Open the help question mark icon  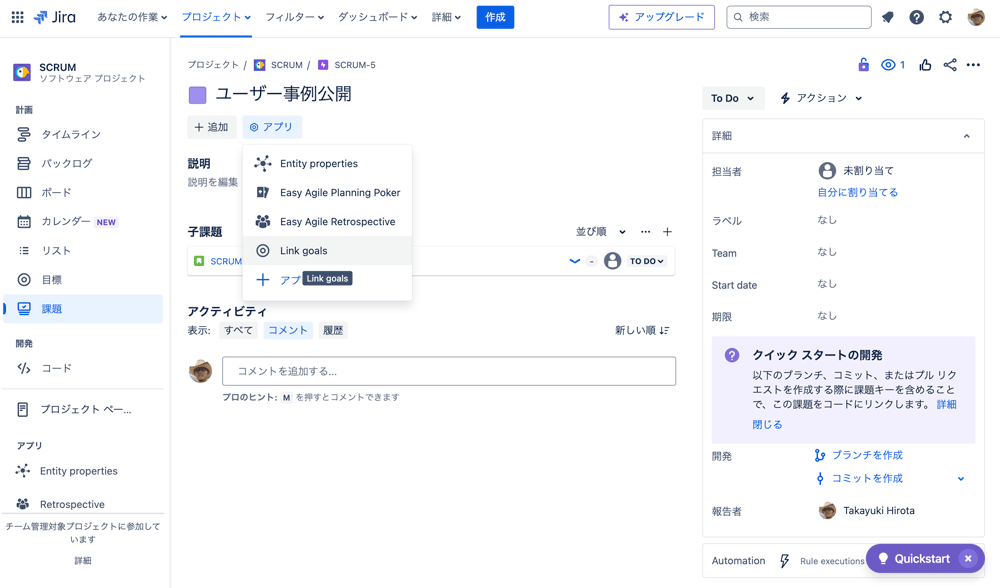pyautogui.click(x=916, y=17)
